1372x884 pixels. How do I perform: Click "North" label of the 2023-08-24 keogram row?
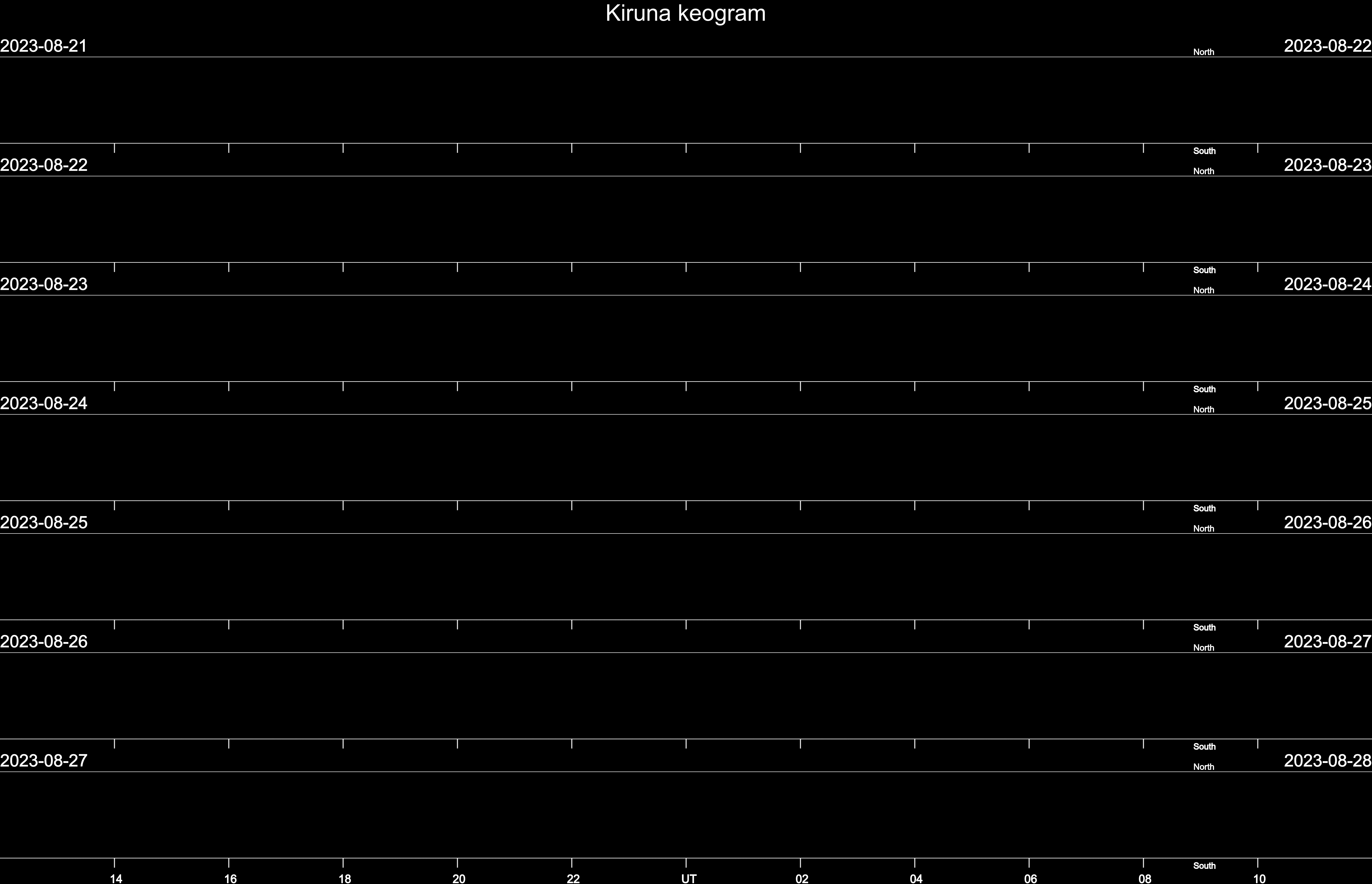pos(1204,409)
